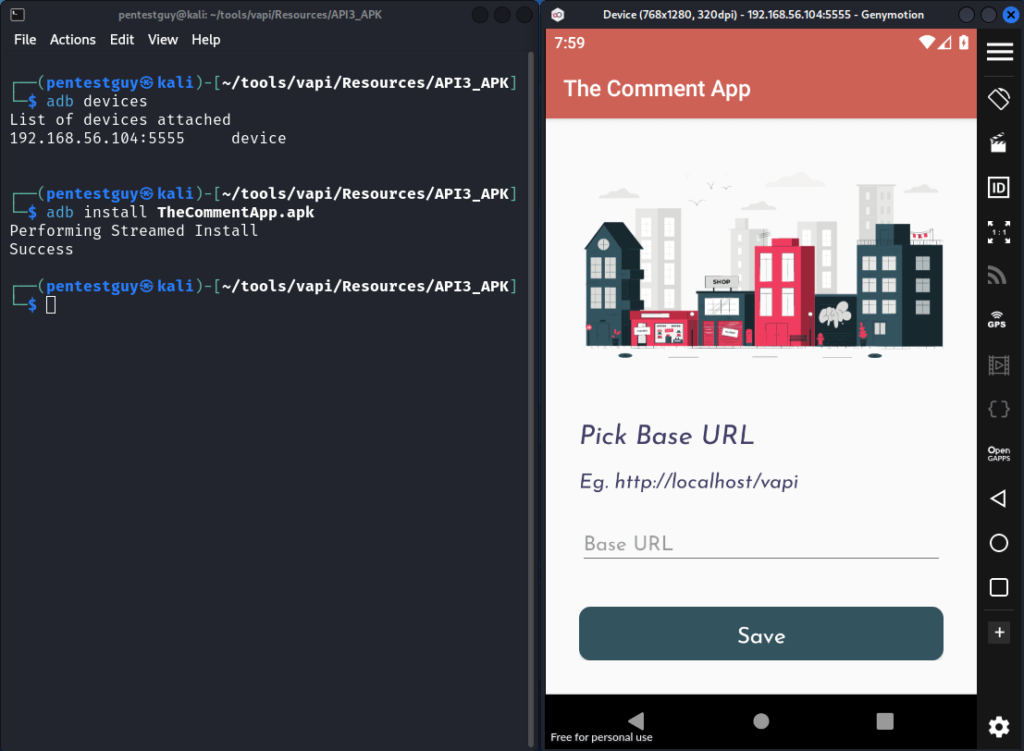This screenshot has width=1024, height=751.
Task: Click the 'Eg. http://localhost/vapi' hint text
Action: pyautogui.click(x=689, y=482)
